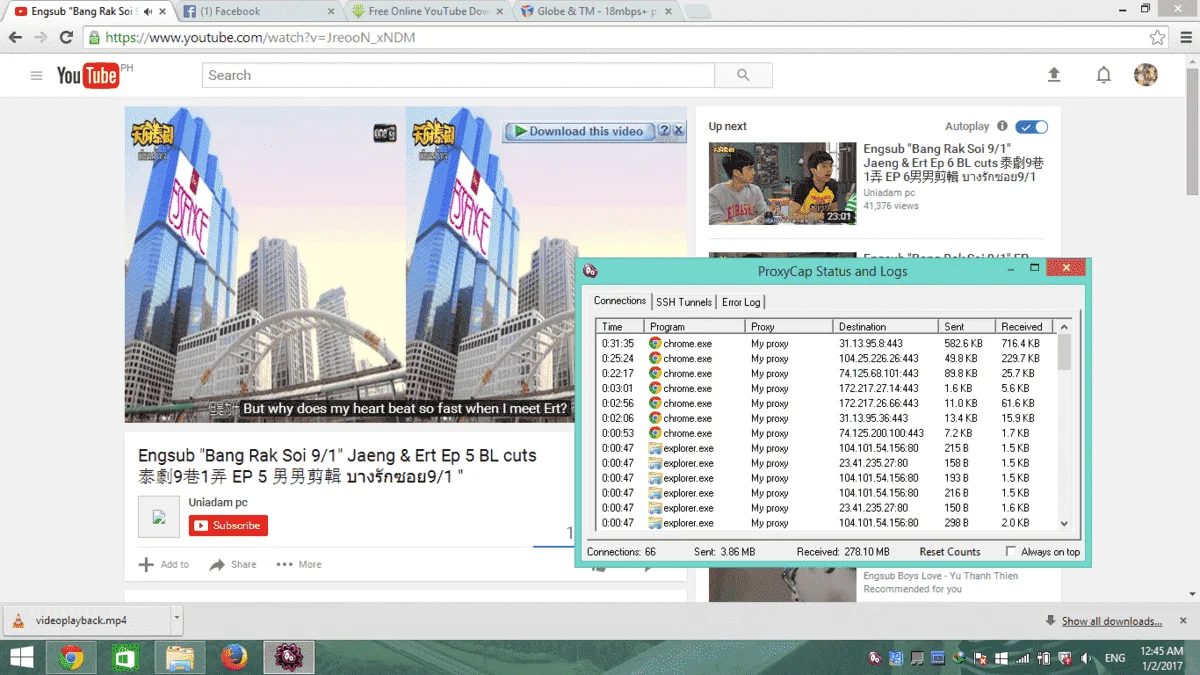Switch to the Error Log tab

[x=741, y=302]
